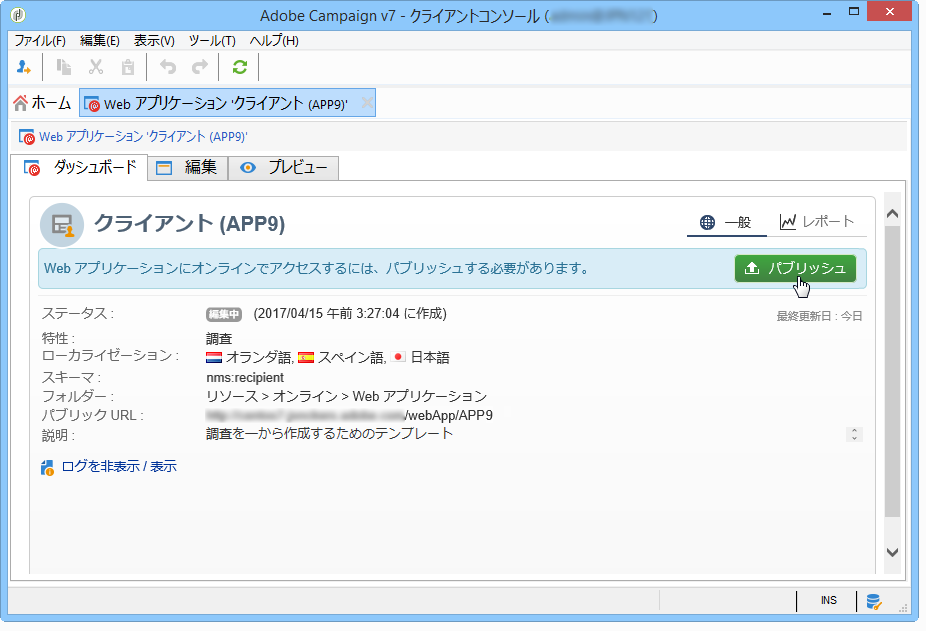Click the scrollbar down arrow
926x631 pixels.
(x=892, y=552)
